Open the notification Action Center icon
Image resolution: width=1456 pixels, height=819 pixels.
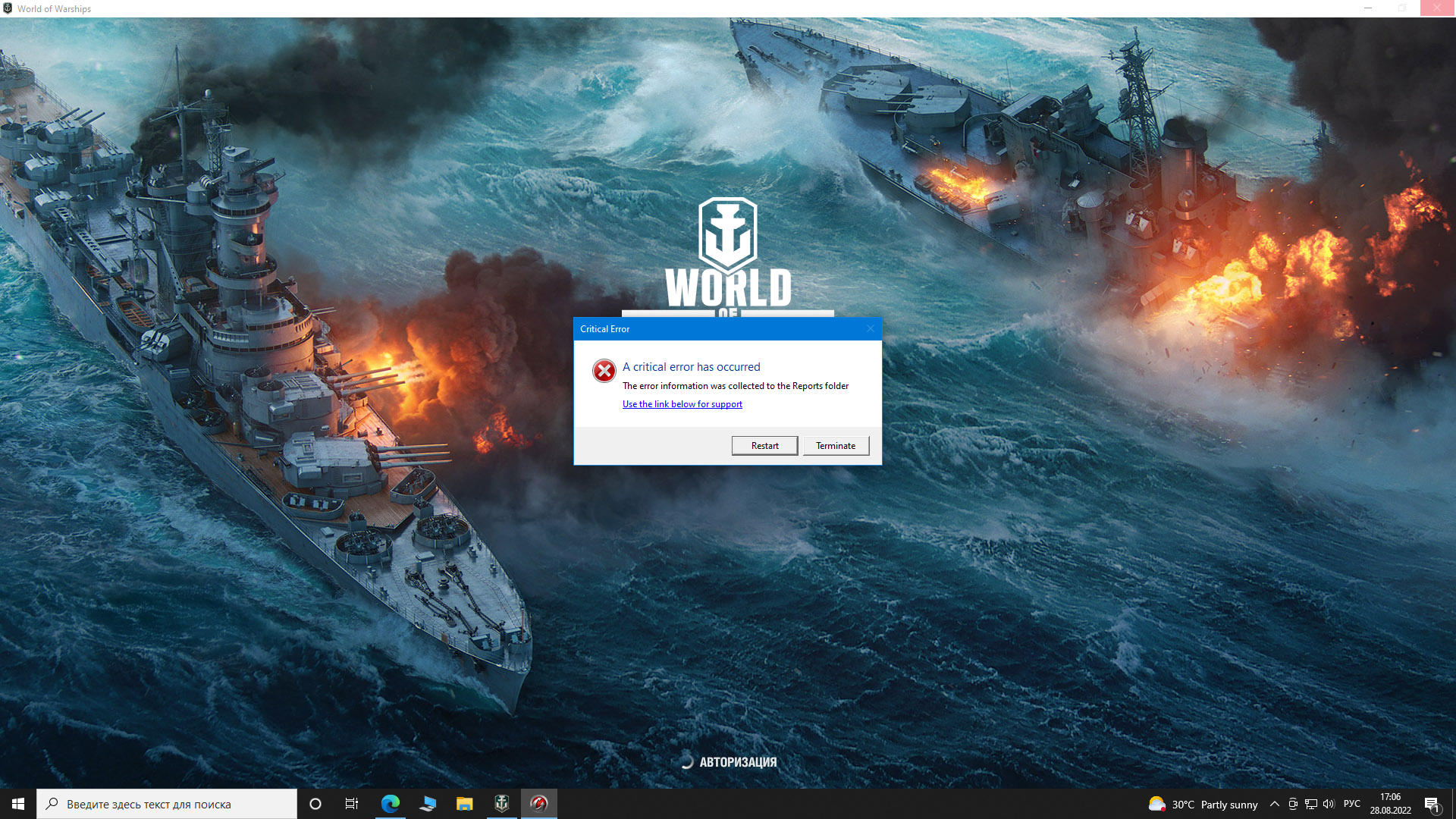click(x=1432, y=804)
